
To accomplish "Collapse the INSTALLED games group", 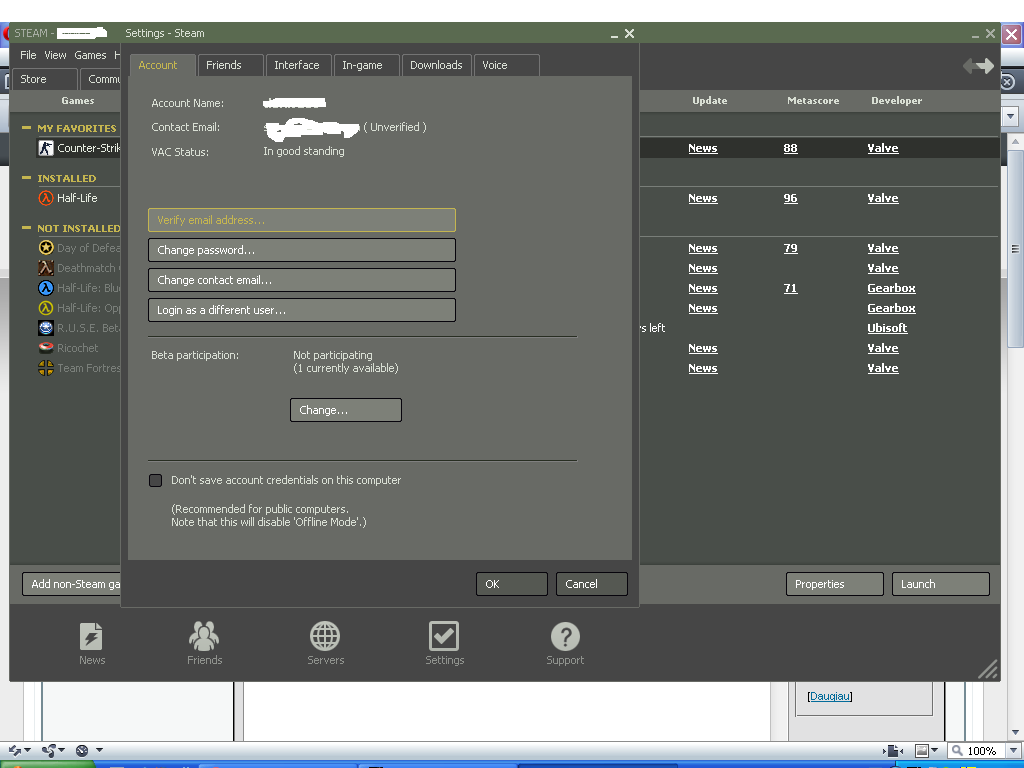I will coord(26,178).
